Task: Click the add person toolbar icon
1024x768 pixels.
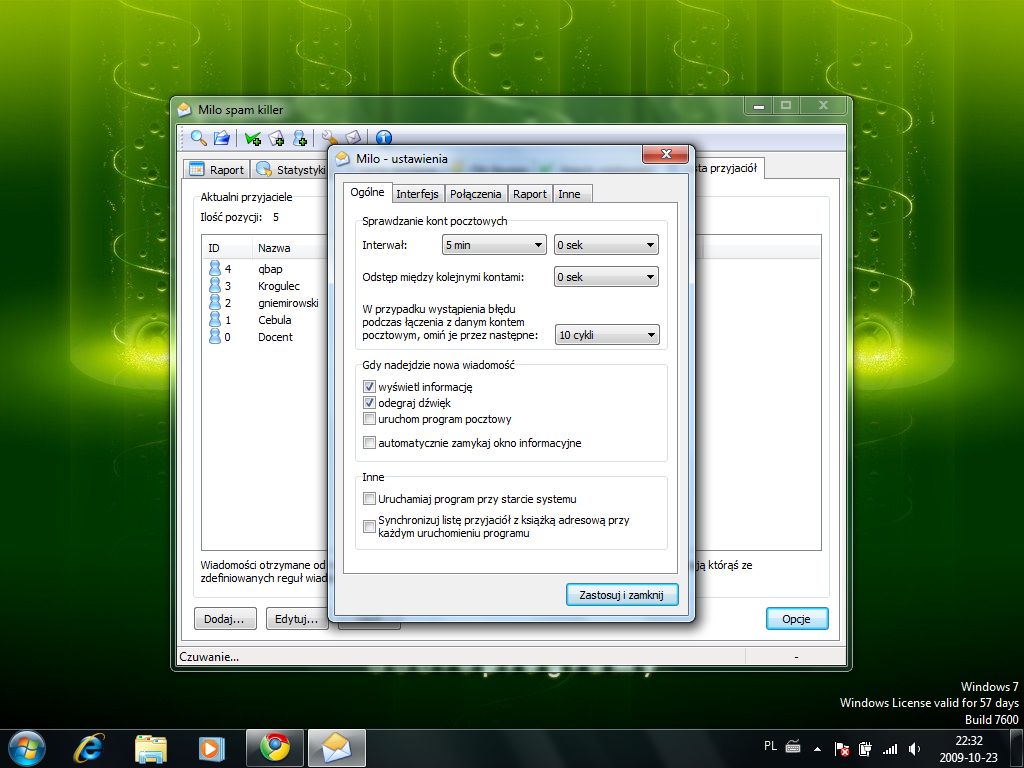Action: [300, 138]
